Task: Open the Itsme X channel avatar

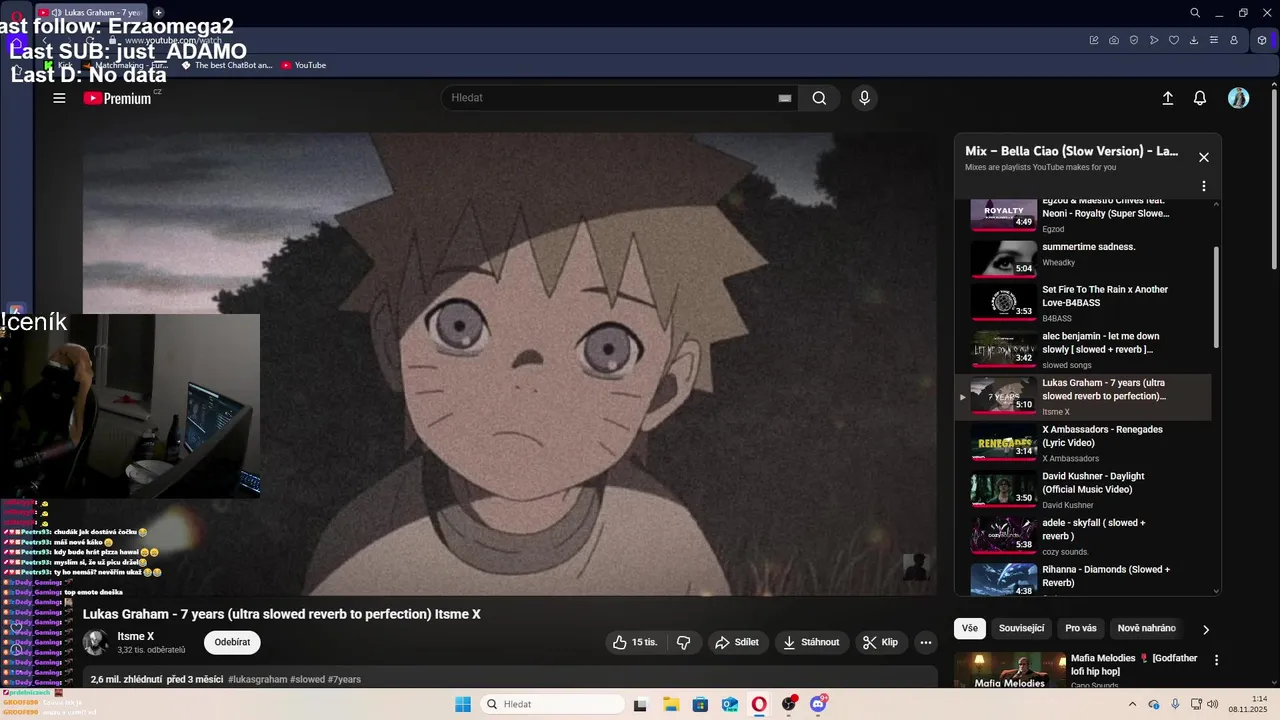Action: 96,642
